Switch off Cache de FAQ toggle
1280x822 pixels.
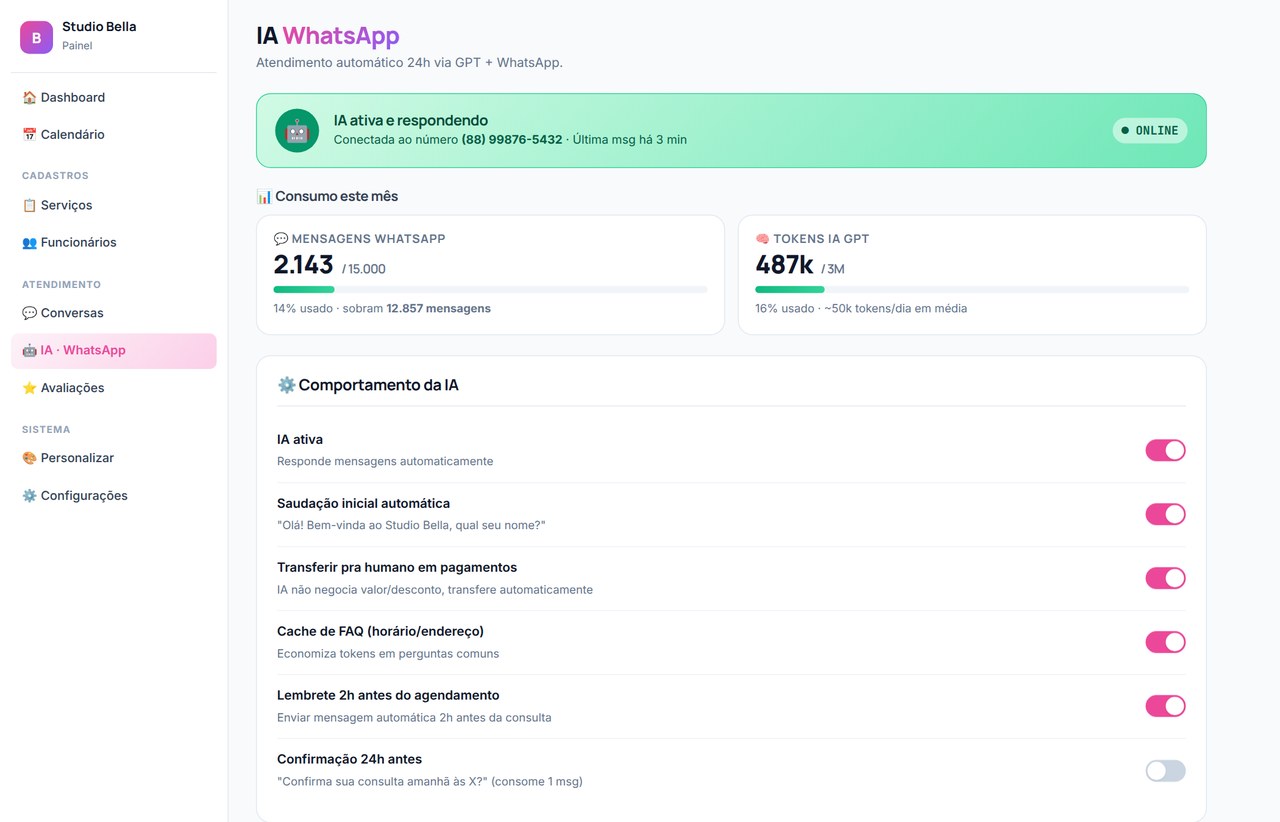click(1165, 642)
